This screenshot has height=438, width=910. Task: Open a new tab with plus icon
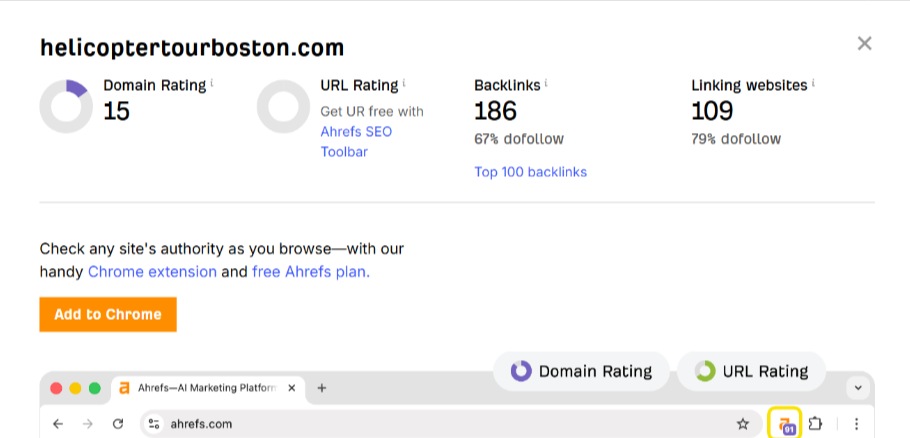pyautogui.click(x=321, y=388)
